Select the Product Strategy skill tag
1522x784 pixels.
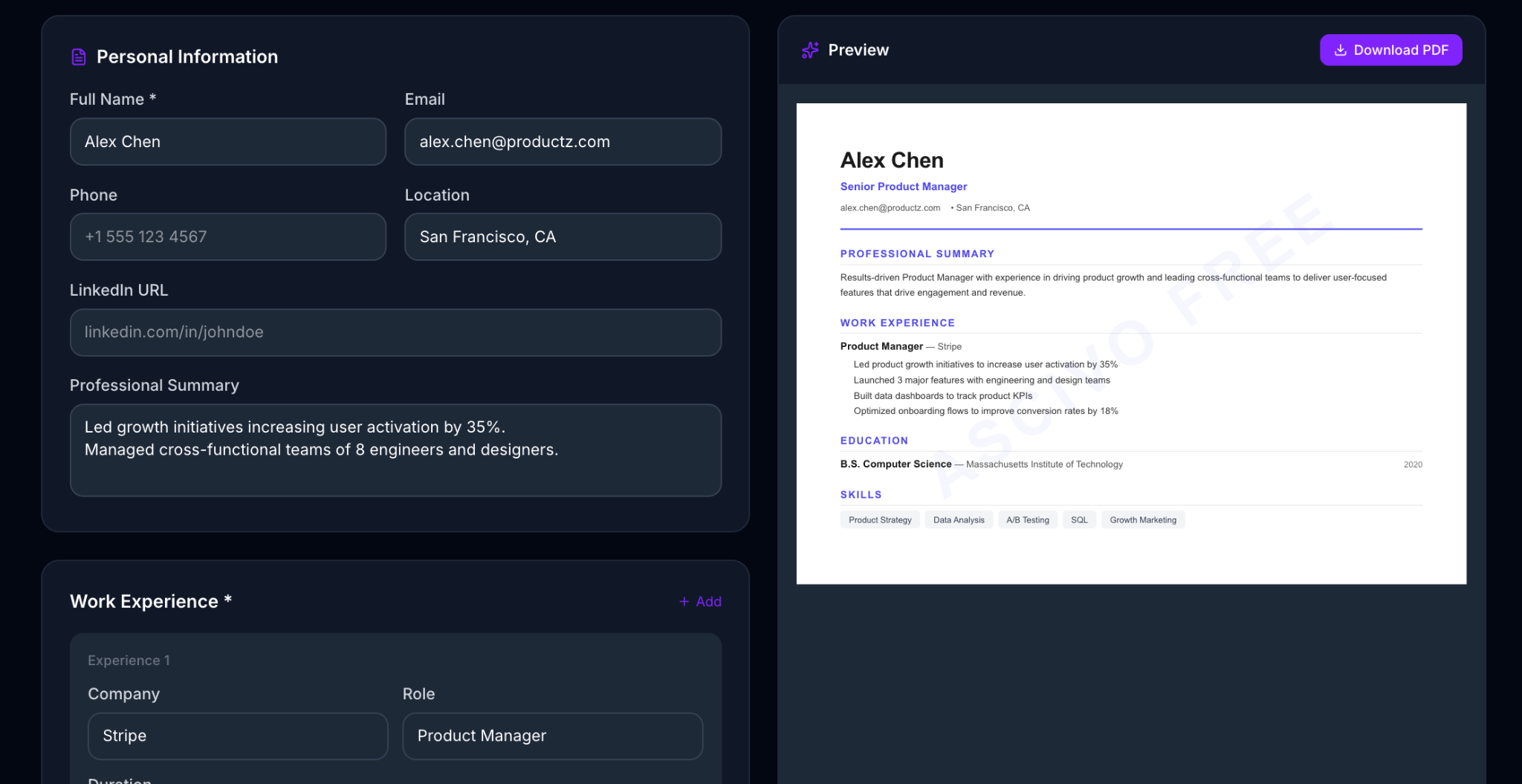[x=880, y=519]
